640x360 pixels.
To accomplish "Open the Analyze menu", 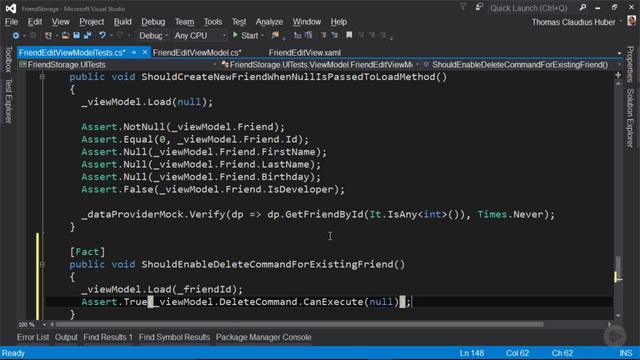I will [x=269, y=22].
